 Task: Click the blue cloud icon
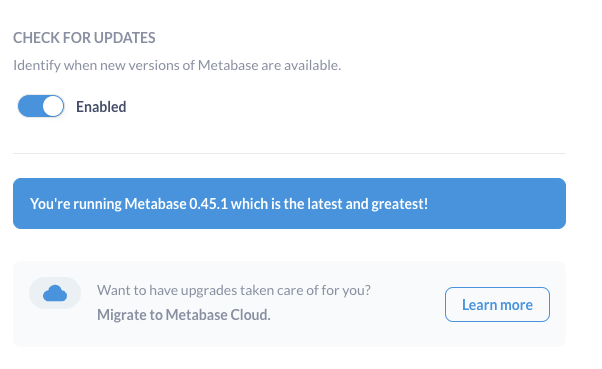(55, 293)
